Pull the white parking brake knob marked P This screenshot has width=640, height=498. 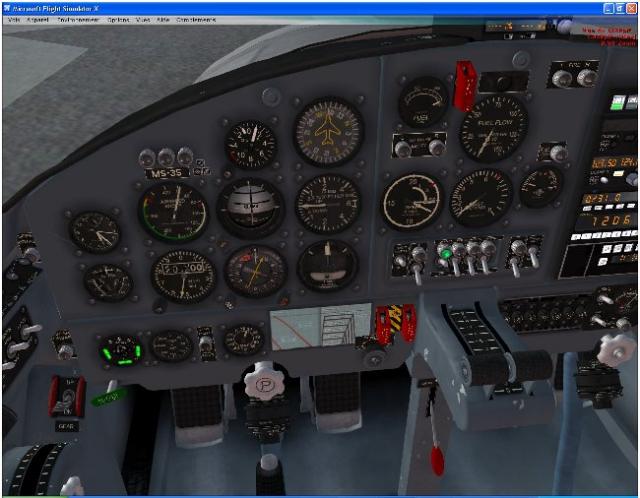[264, 383]
